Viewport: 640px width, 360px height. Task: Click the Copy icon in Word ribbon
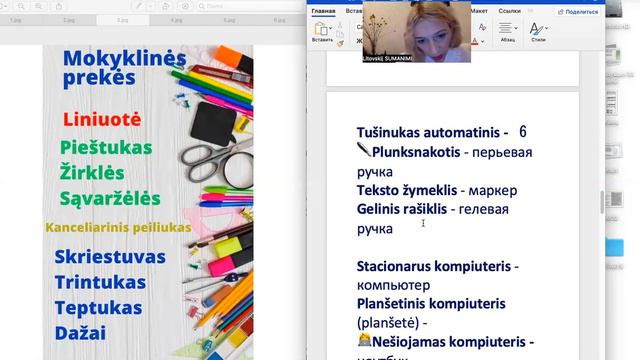(x=340, y=34)
